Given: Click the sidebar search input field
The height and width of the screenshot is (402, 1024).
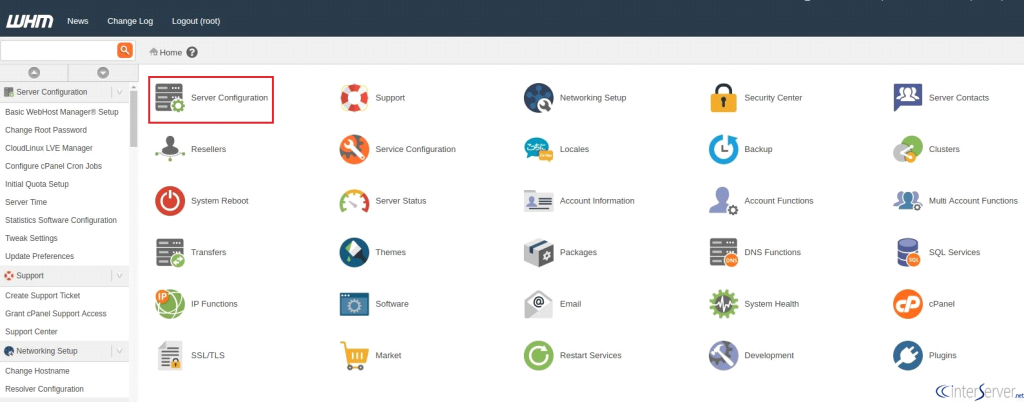Looking at the screenshot, I should click(x=59, y=50).
